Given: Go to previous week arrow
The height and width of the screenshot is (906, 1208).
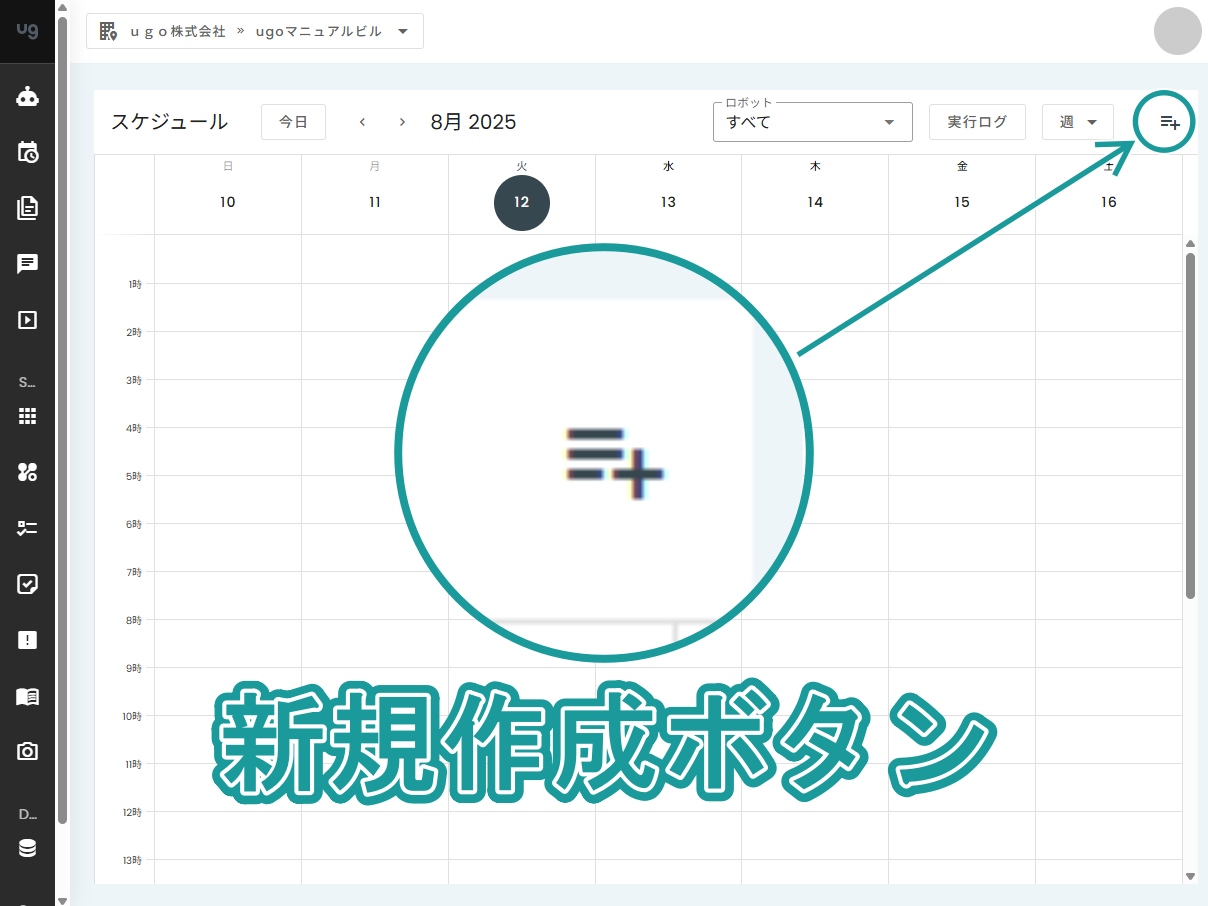Looking at the screenshot, I should [362, 122].
